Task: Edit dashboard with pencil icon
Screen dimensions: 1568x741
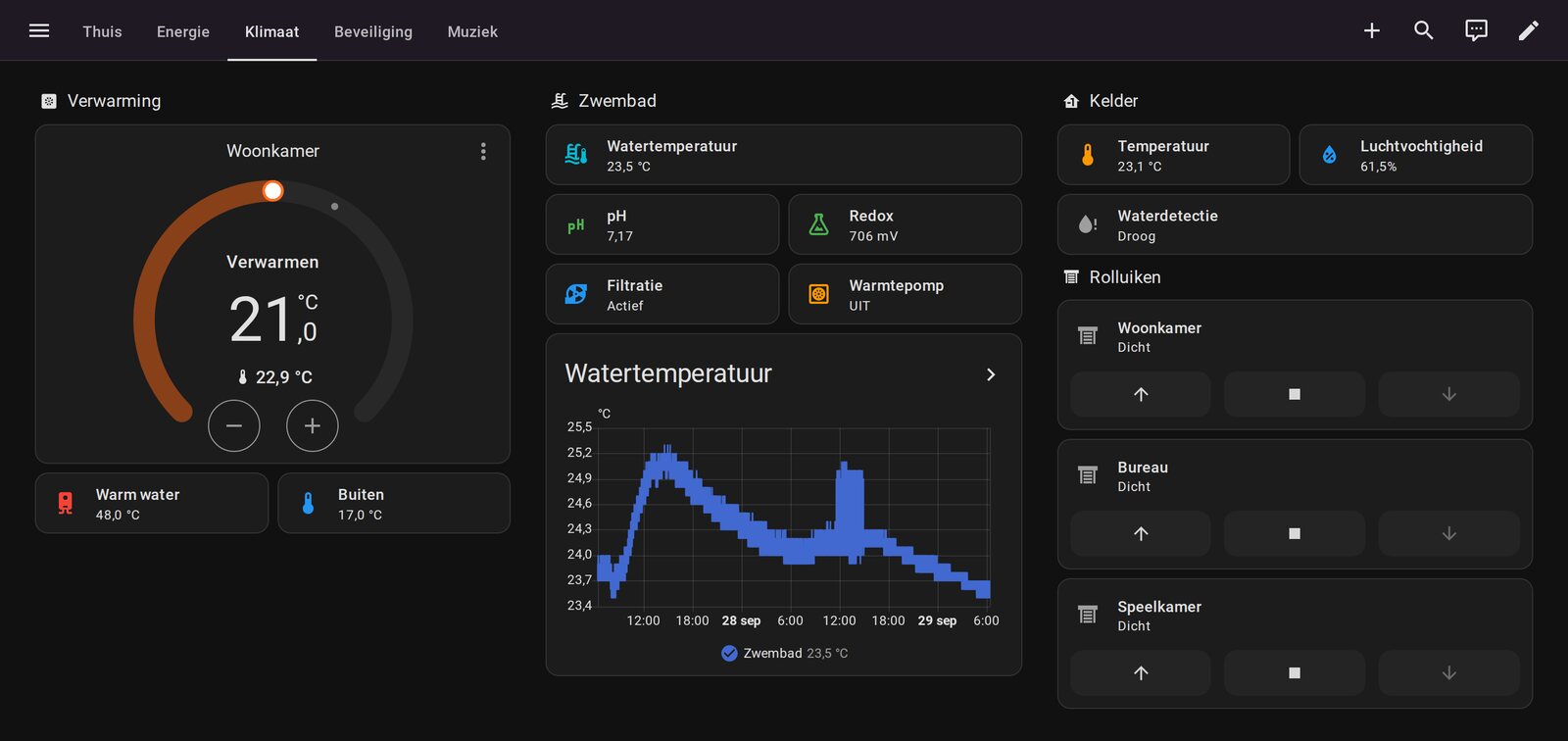Action: point(1529,30)
